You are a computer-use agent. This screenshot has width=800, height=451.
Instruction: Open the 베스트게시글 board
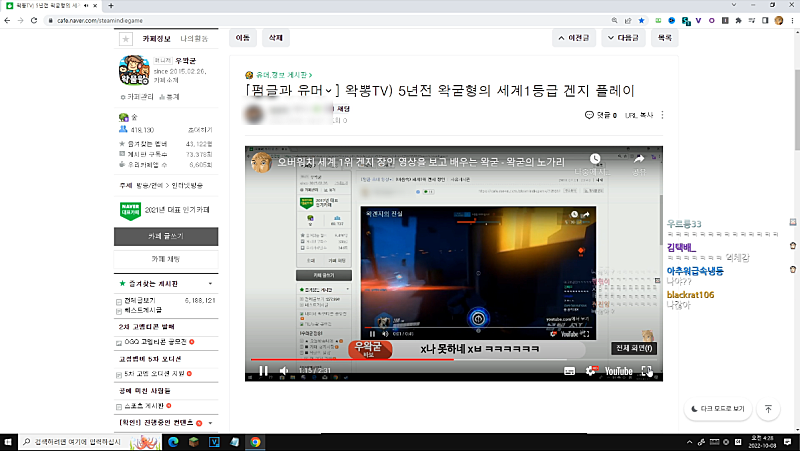pos(143,310)
